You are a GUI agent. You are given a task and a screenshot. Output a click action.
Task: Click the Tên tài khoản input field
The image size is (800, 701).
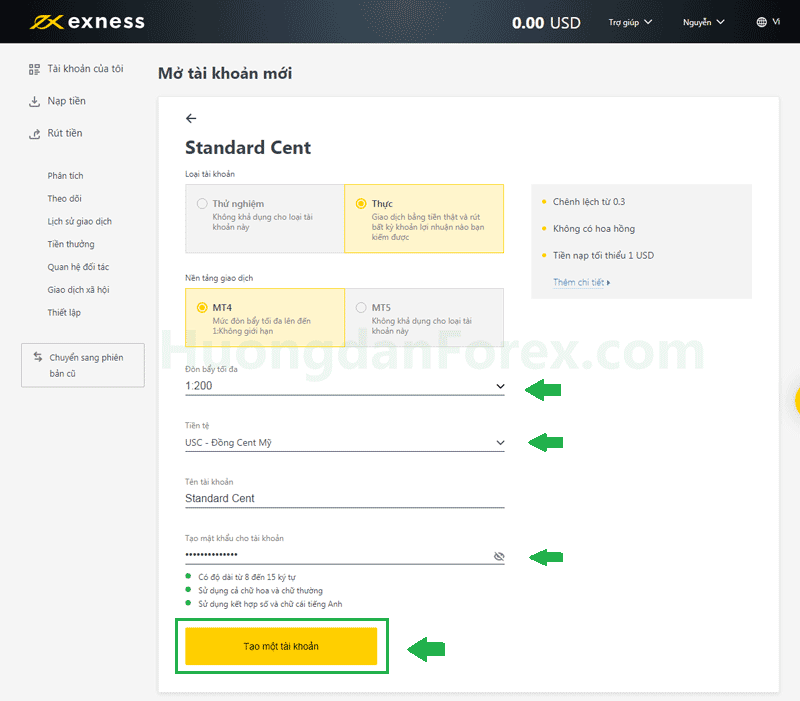(345, 498)
